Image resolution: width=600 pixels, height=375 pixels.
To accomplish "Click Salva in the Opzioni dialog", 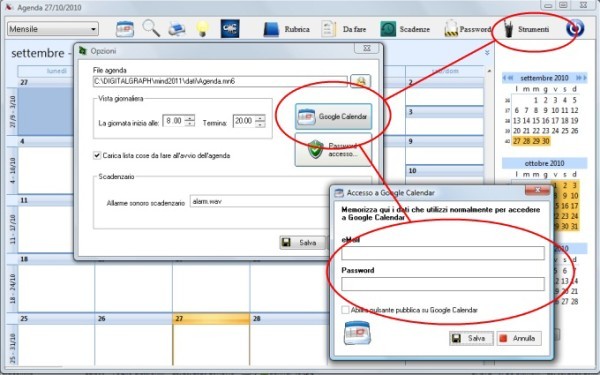I will pyautogui.click(x=302, y=243).
